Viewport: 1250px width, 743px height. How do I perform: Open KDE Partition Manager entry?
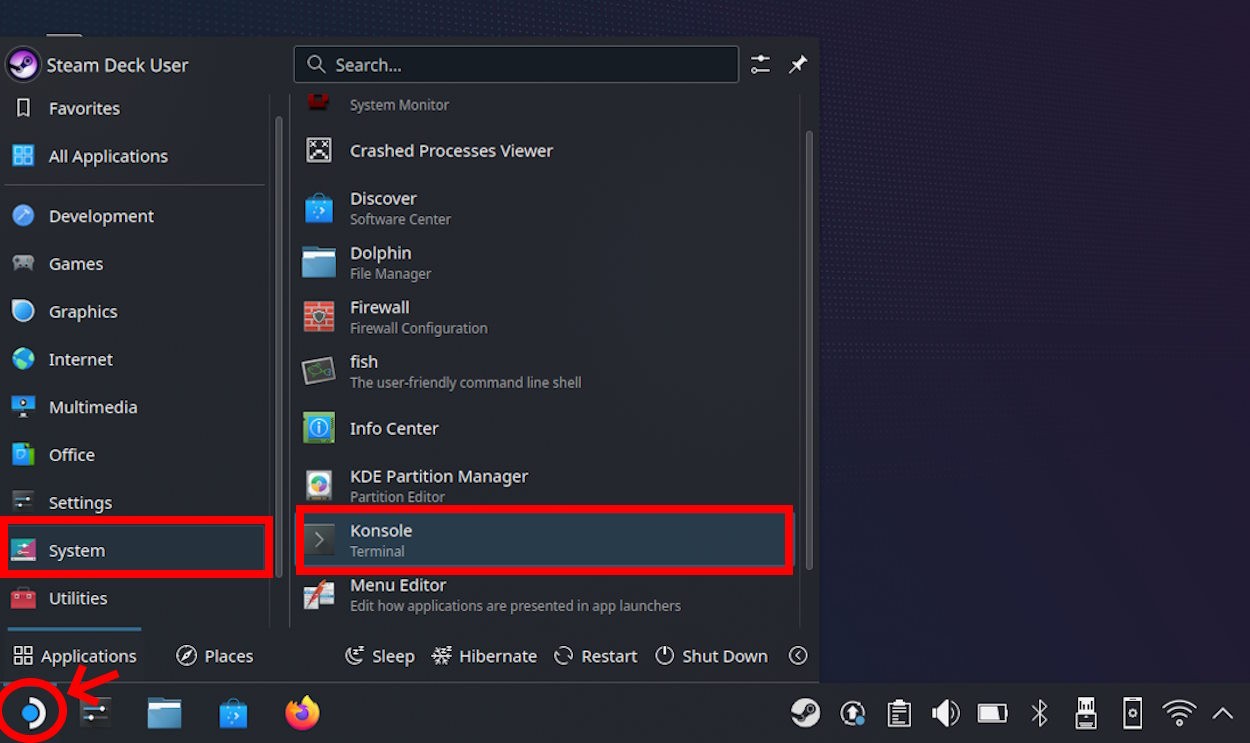click(545, 485)
